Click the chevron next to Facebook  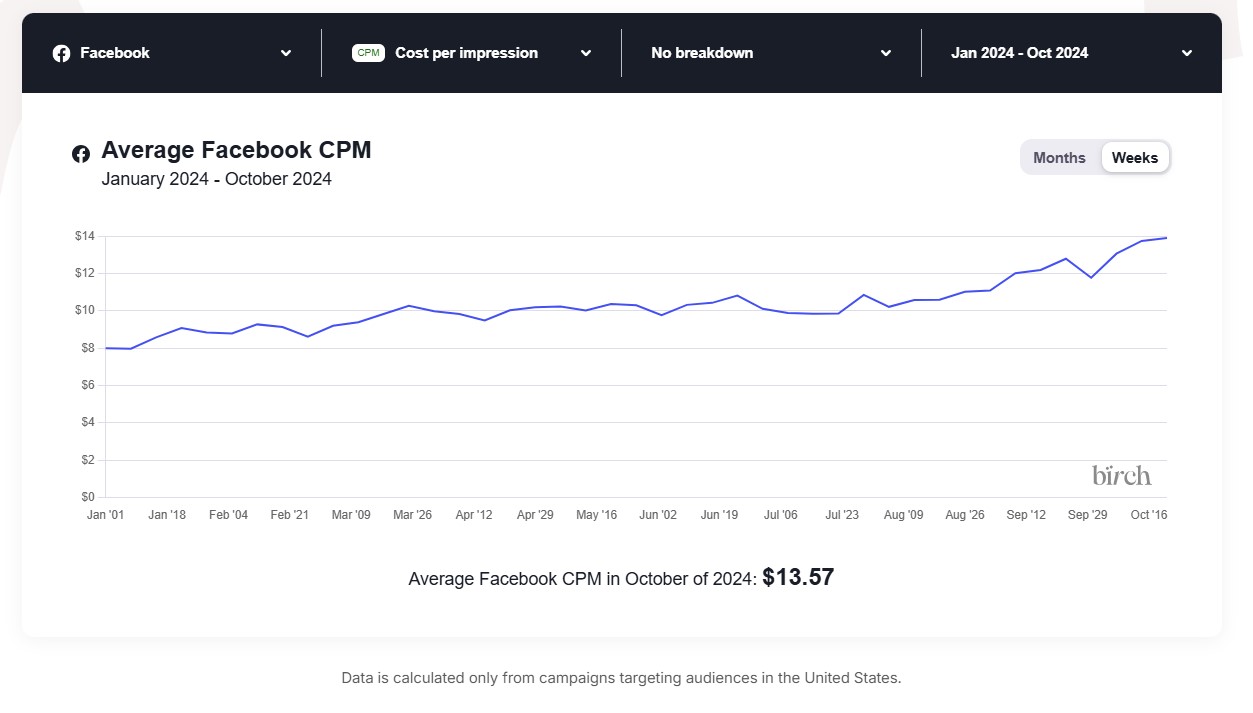(x=286, y=53)
